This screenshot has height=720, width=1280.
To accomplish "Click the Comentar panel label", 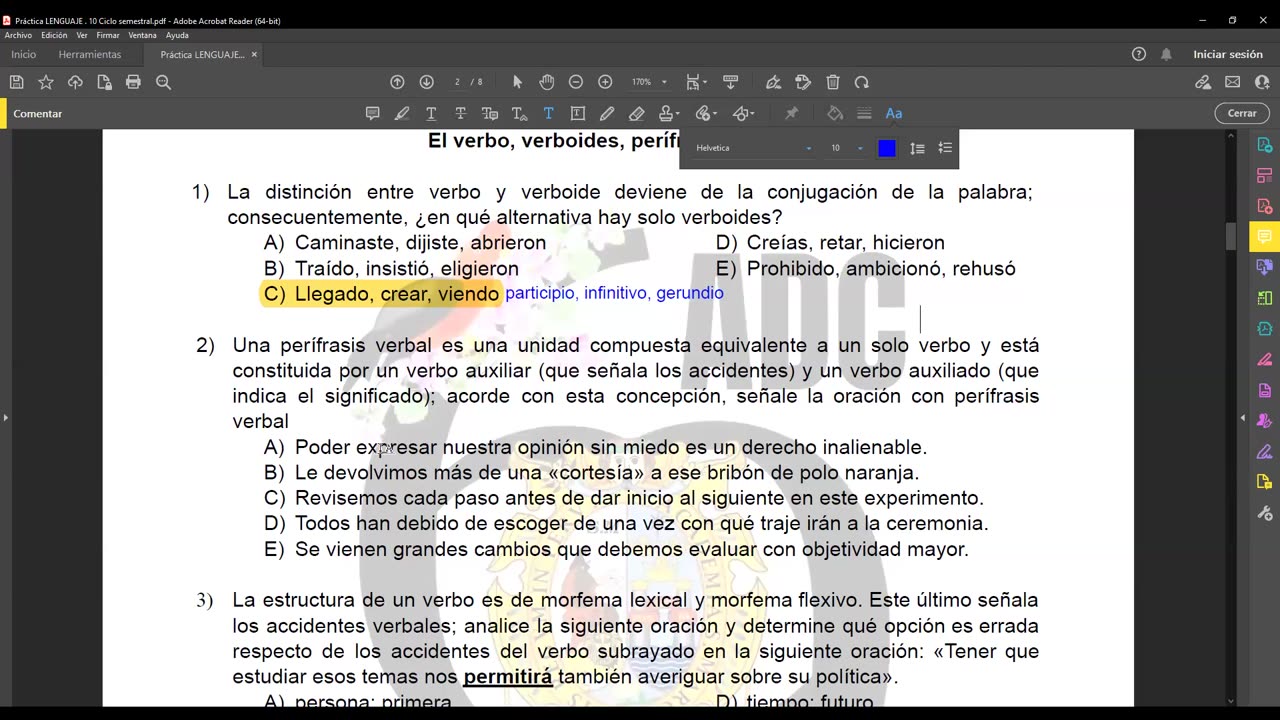I will click(x=38, y=113).
